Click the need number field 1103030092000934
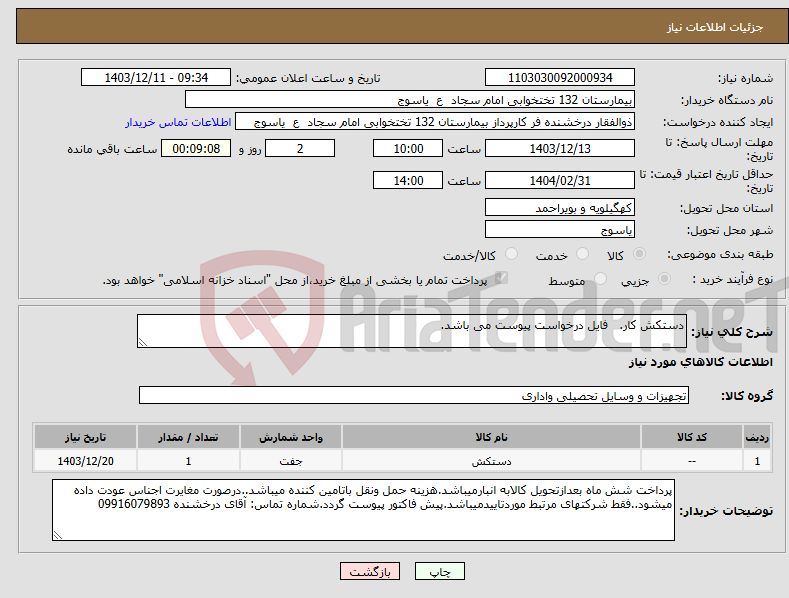 pyautogui.click(x=560, y=78)
